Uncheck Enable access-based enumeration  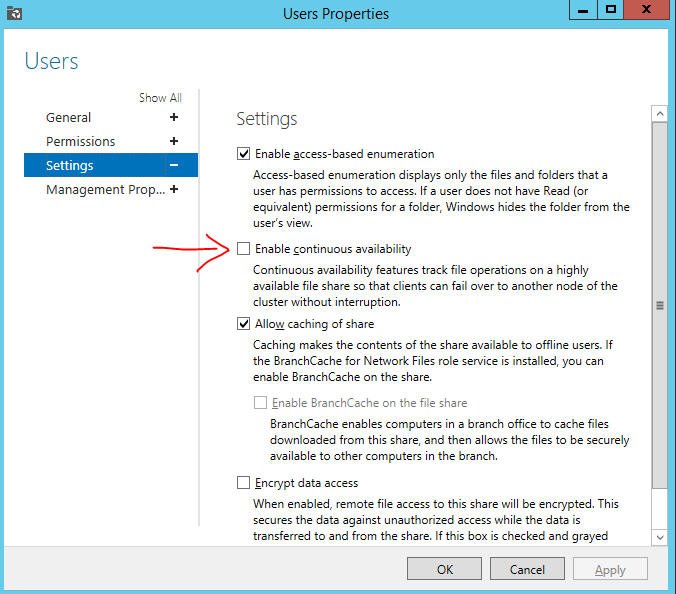click(243, 154)
